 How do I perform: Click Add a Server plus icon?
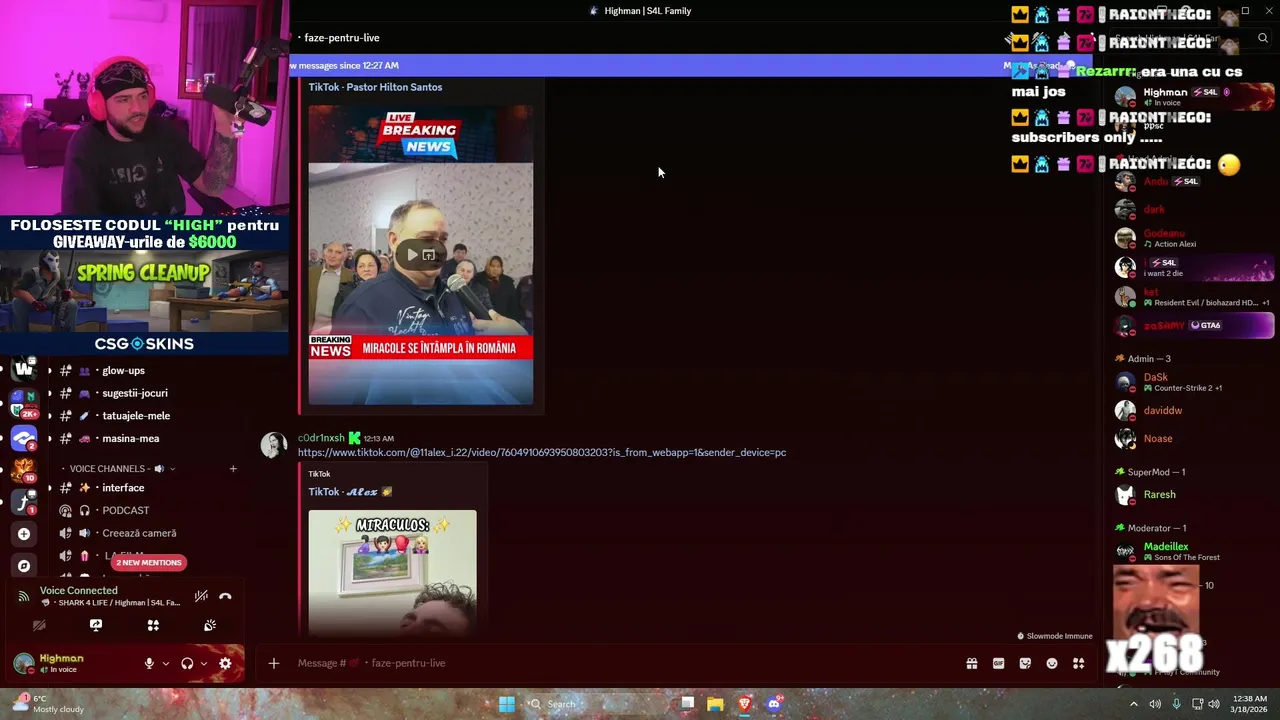tap(24, 534)
